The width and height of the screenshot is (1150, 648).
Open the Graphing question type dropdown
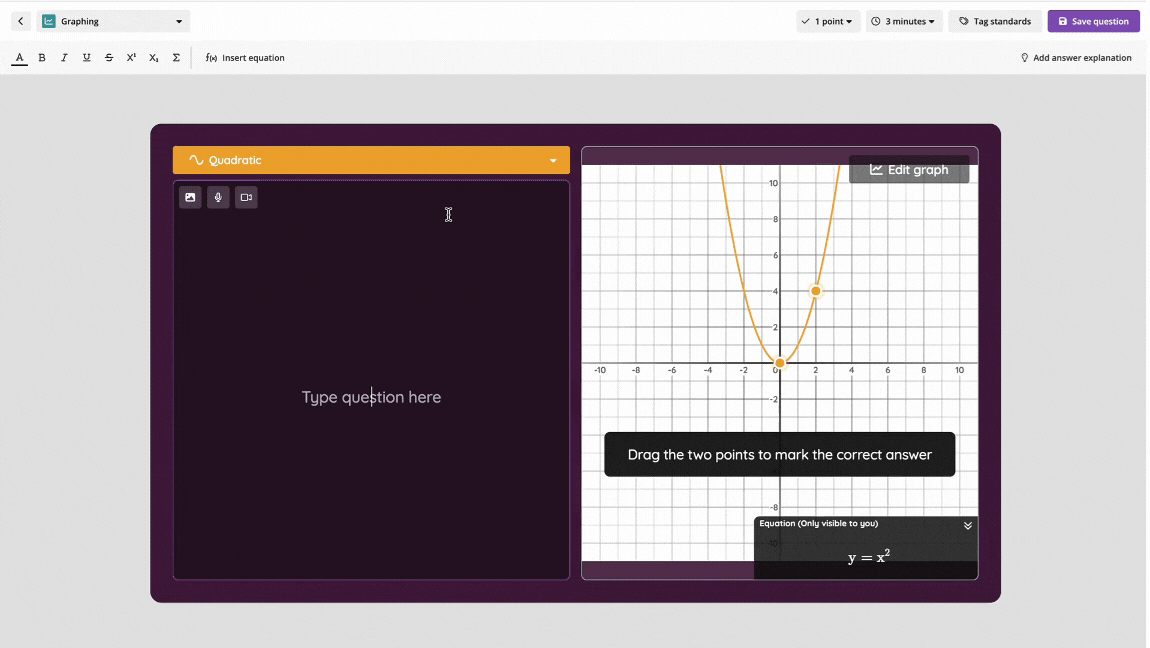pyautogui.click(x=113, y=21)
